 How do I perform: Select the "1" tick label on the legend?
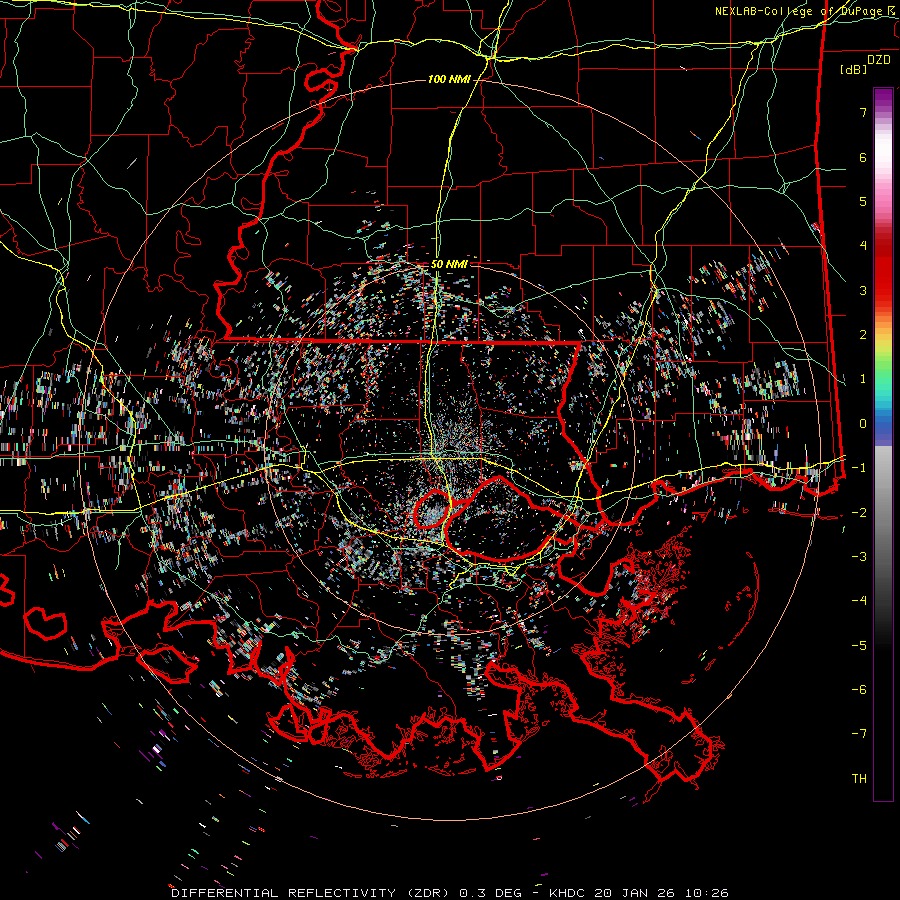863,379
